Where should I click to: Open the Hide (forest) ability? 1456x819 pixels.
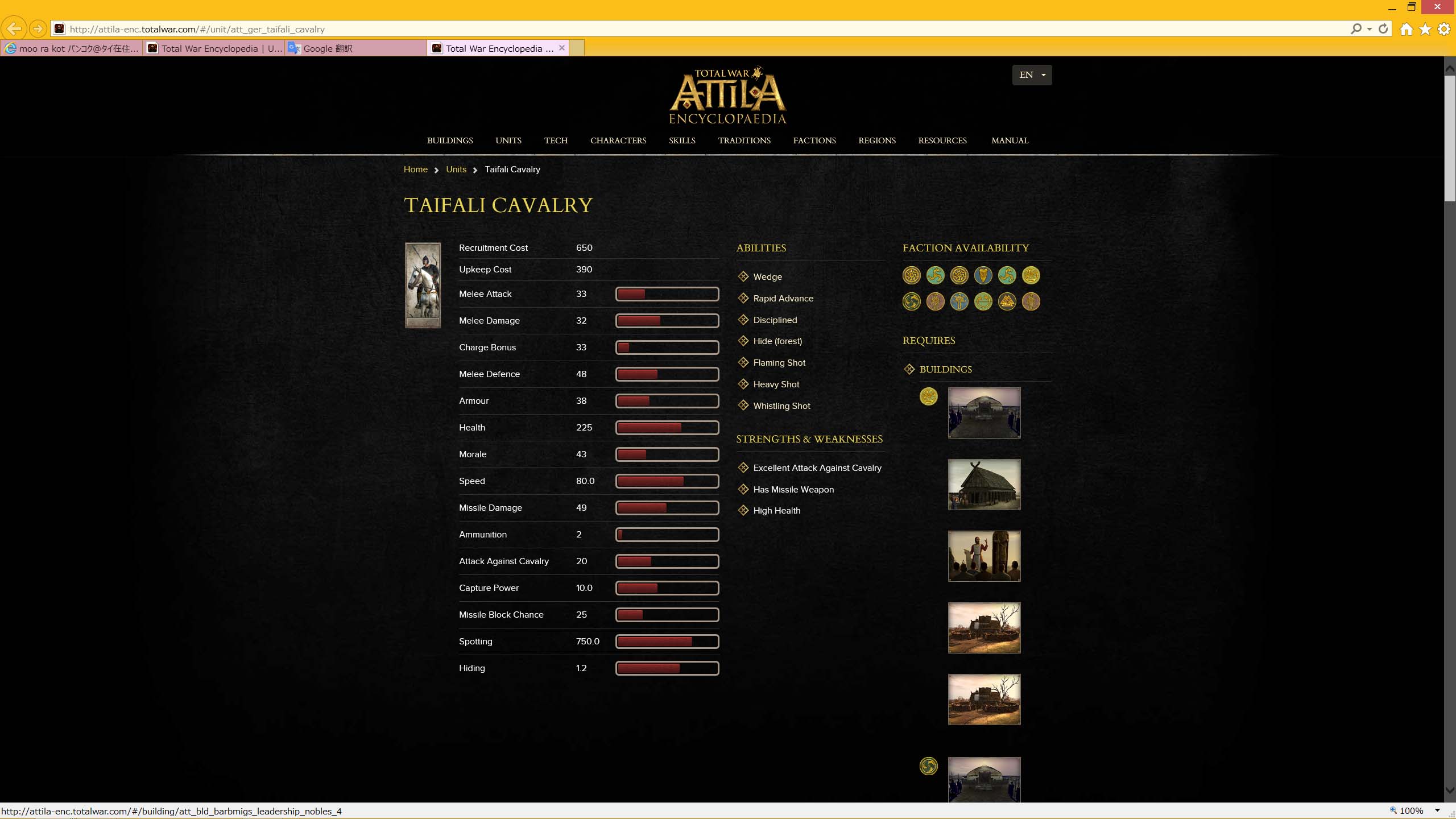click(x=777, y=341)
